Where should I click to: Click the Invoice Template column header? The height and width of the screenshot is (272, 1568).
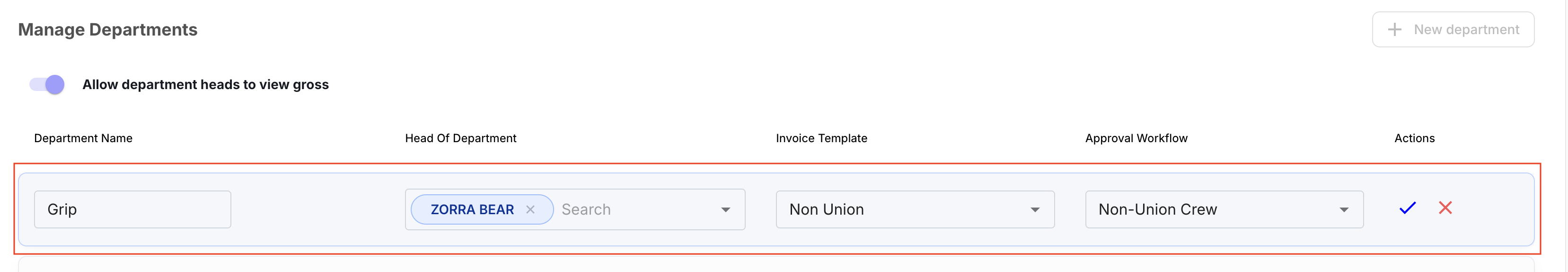pos(822,138)
